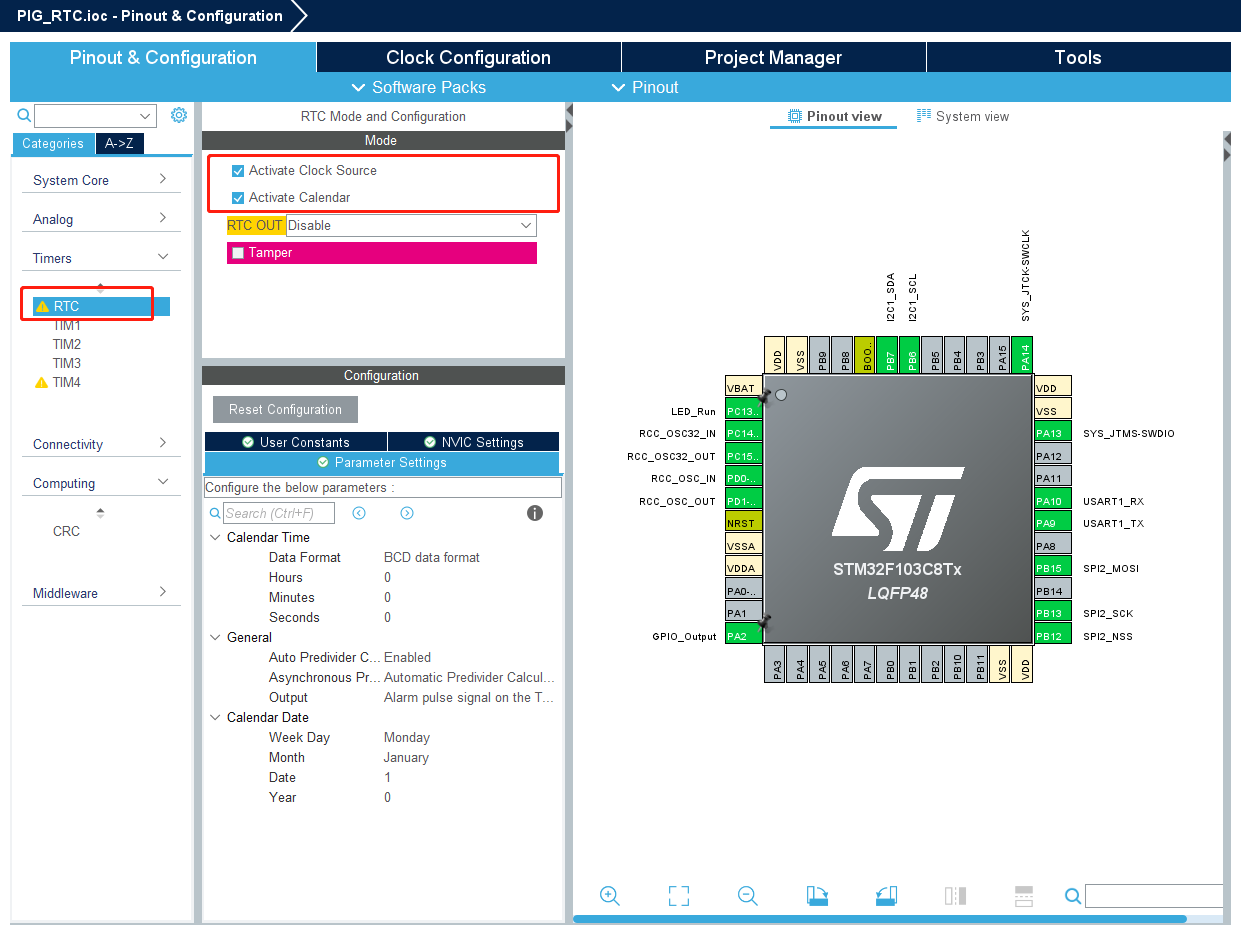Collapse the Timers category

[100, 258]
